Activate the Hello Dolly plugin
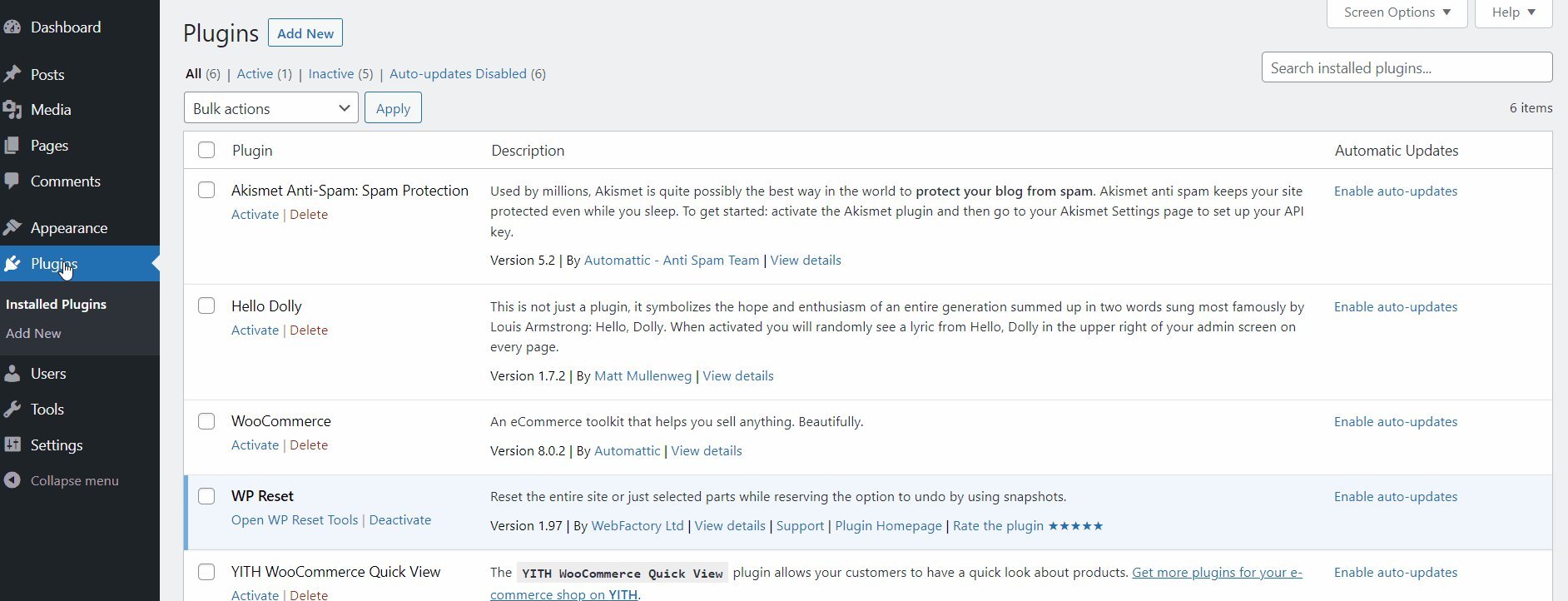This screenshot has height=601, width=1568. click(x=255, y=330)
